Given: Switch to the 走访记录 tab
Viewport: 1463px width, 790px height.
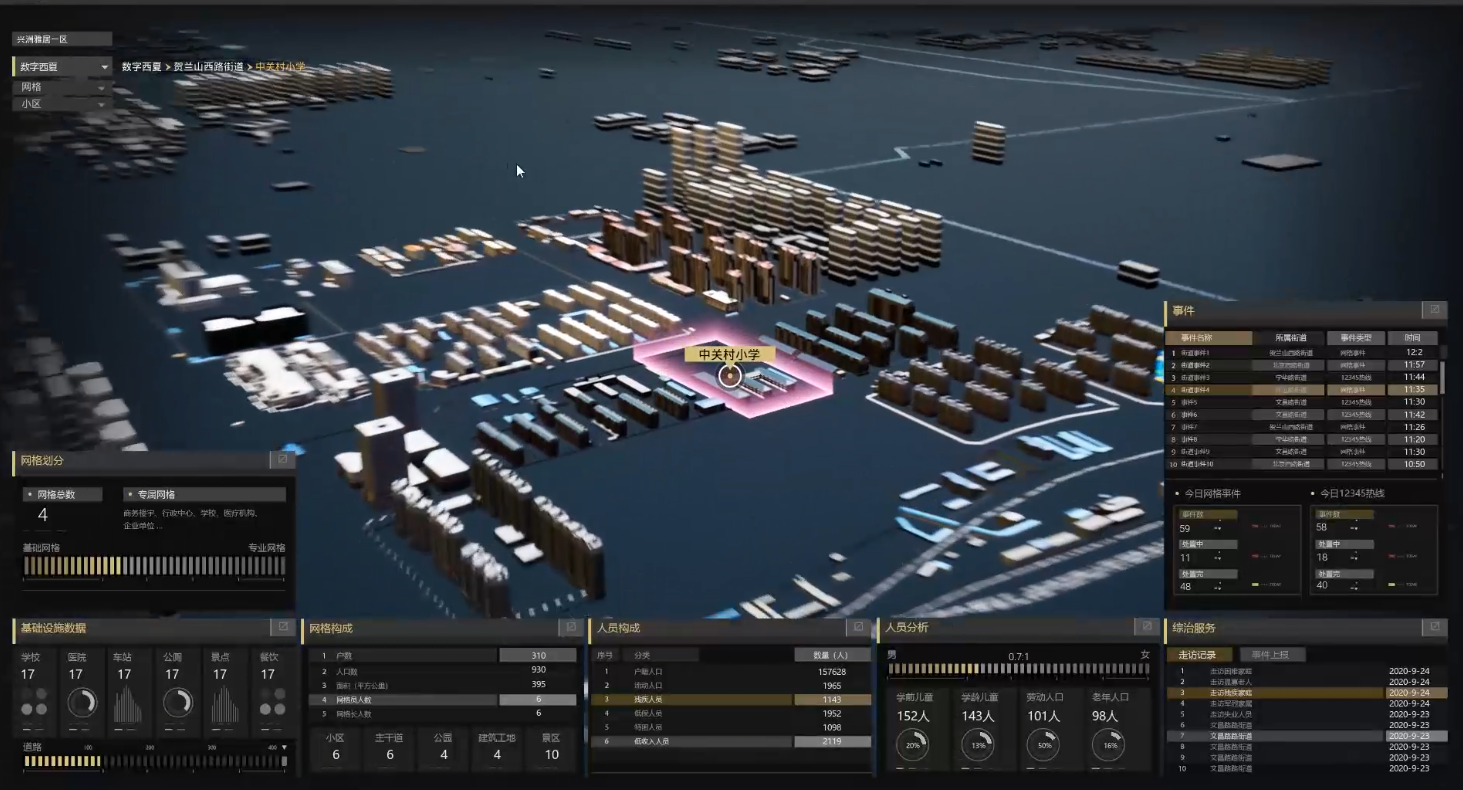Looking at the screenshot, I should (x=1199, y=655).
